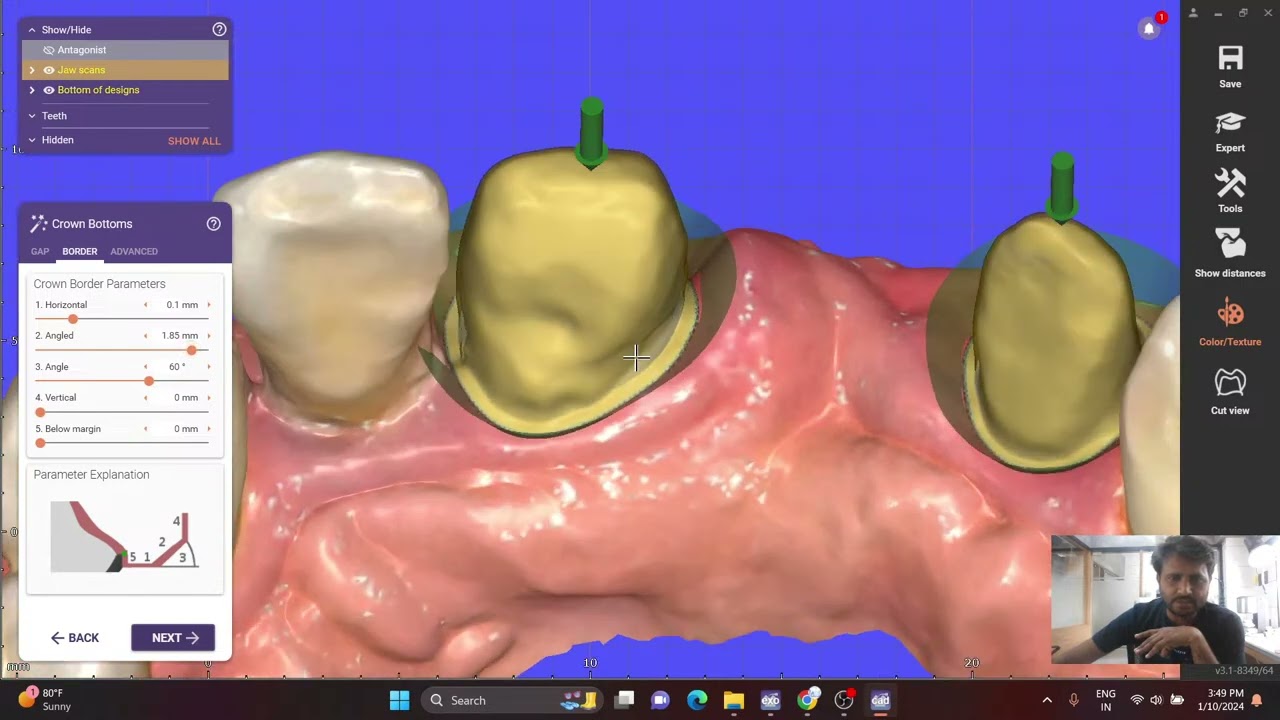Open the OBS Studio taskbar icon
Image resolution: width=1280 pixels, height=720 pixels.
point(844,700)
